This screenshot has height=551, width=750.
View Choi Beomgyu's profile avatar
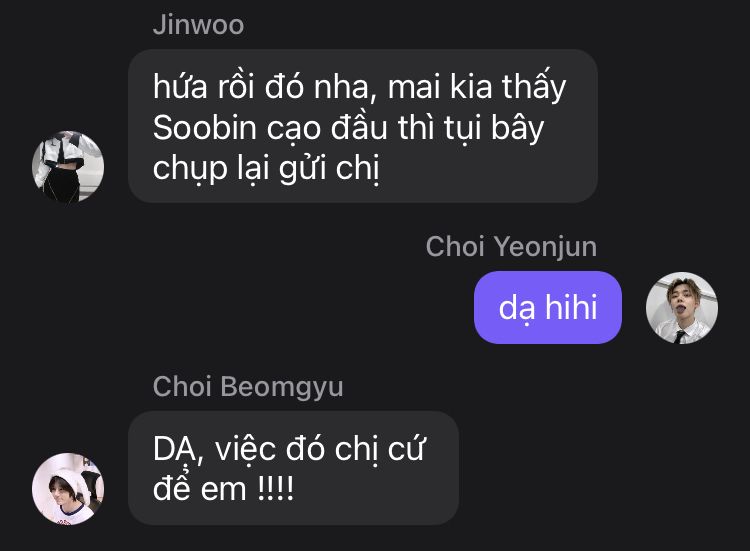click(x=68, y=488)
